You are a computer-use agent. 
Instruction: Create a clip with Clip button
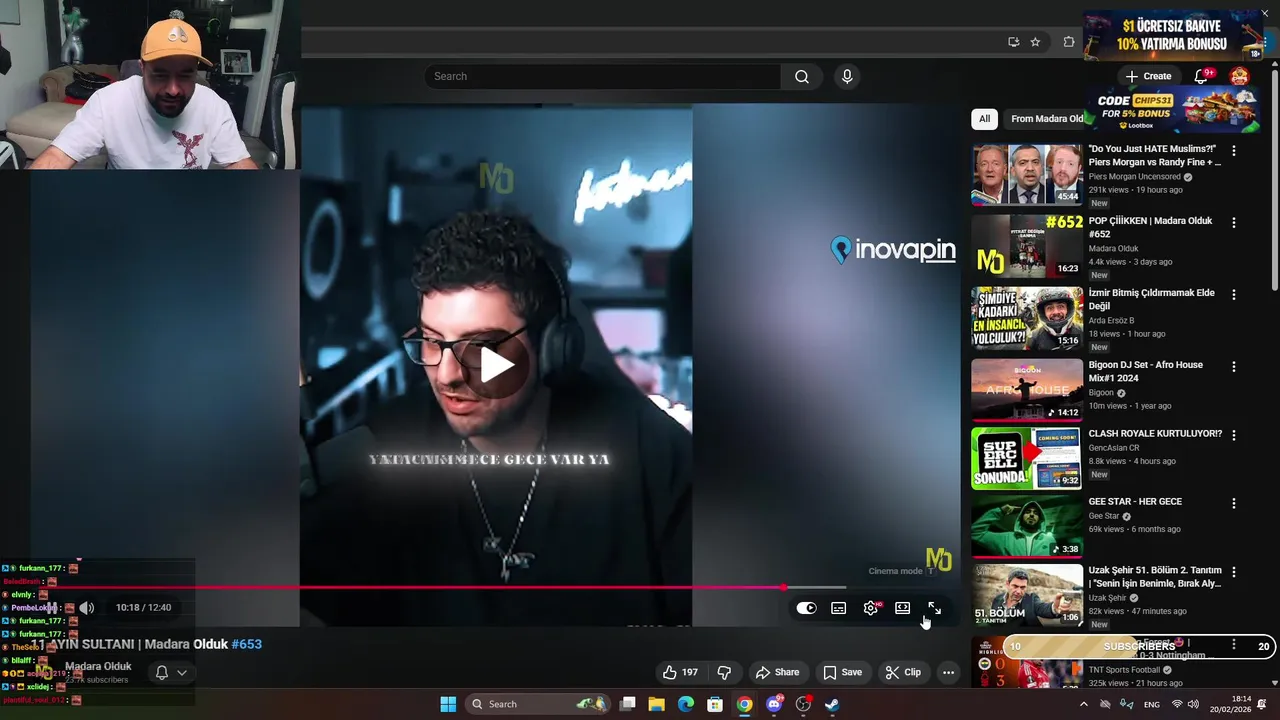[x=903, y=672]
